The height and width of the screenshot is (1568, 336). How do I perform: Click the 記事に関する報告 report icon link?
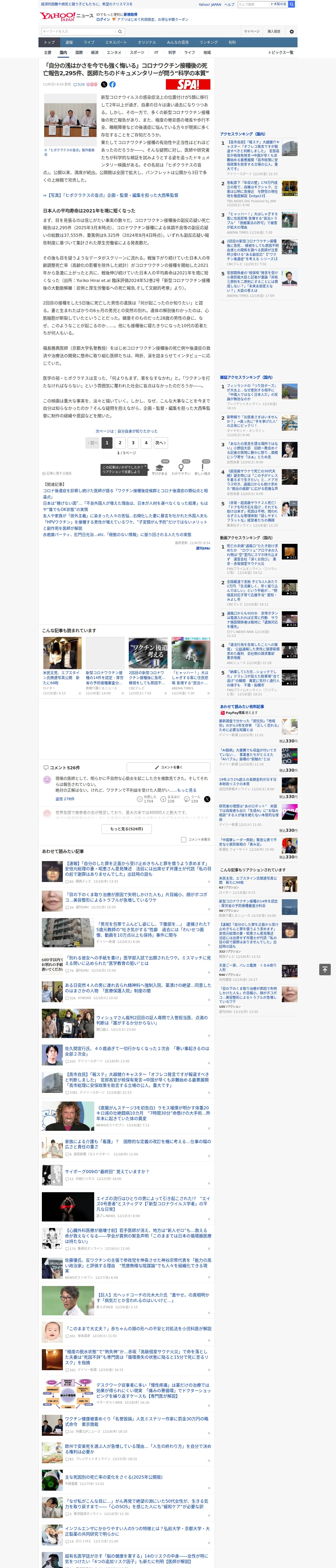tap(57, 473)
